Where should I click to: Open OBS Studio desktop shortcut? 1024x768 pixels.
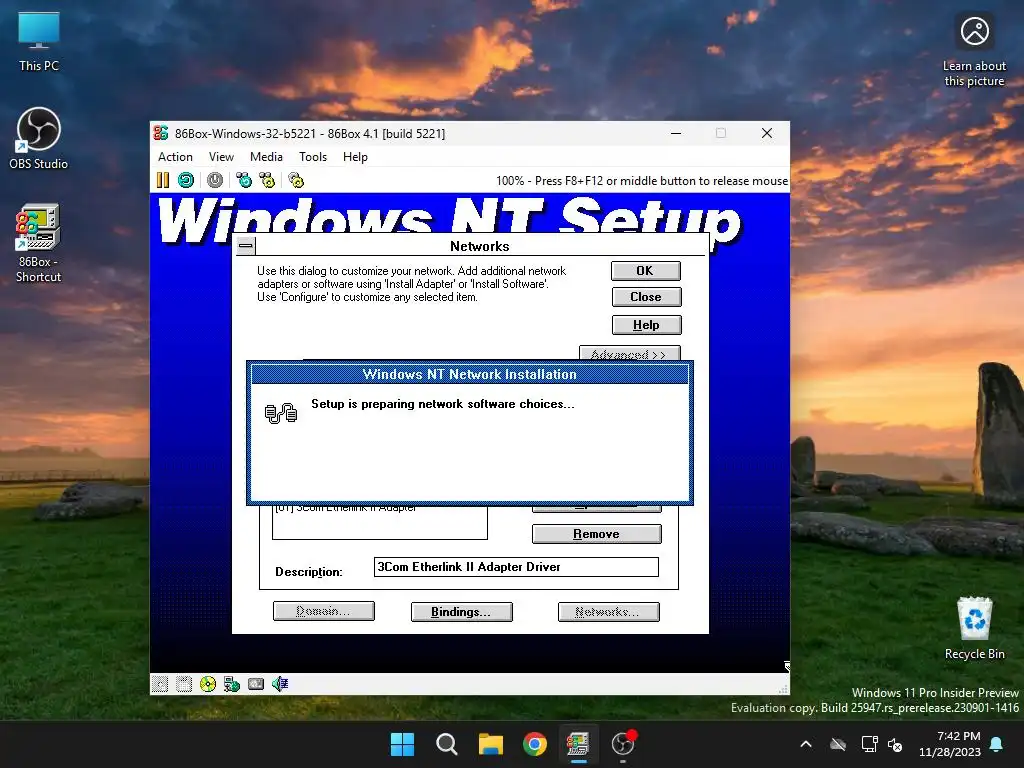pos(39,138)
